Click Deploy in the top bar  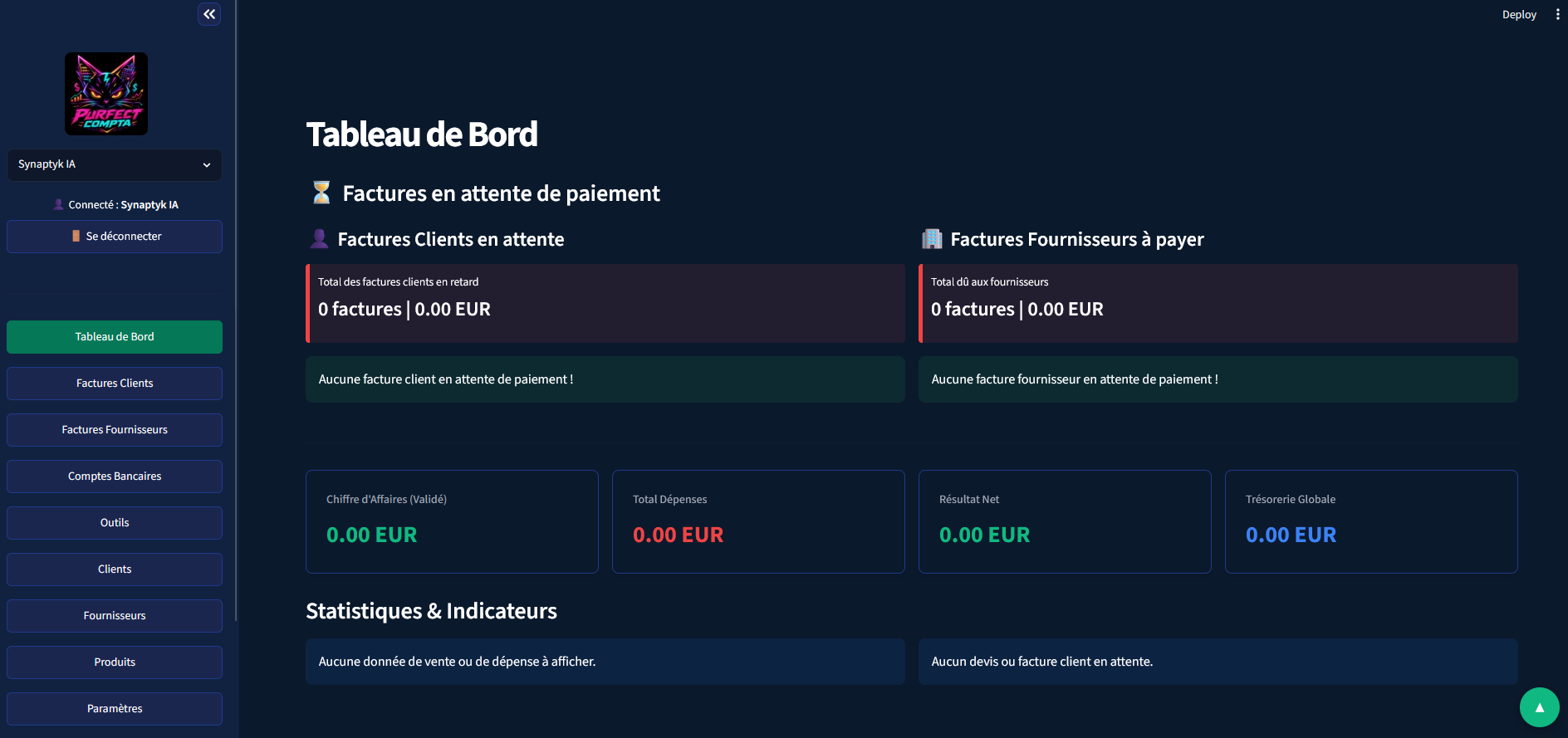click(x=1519, y=14)
